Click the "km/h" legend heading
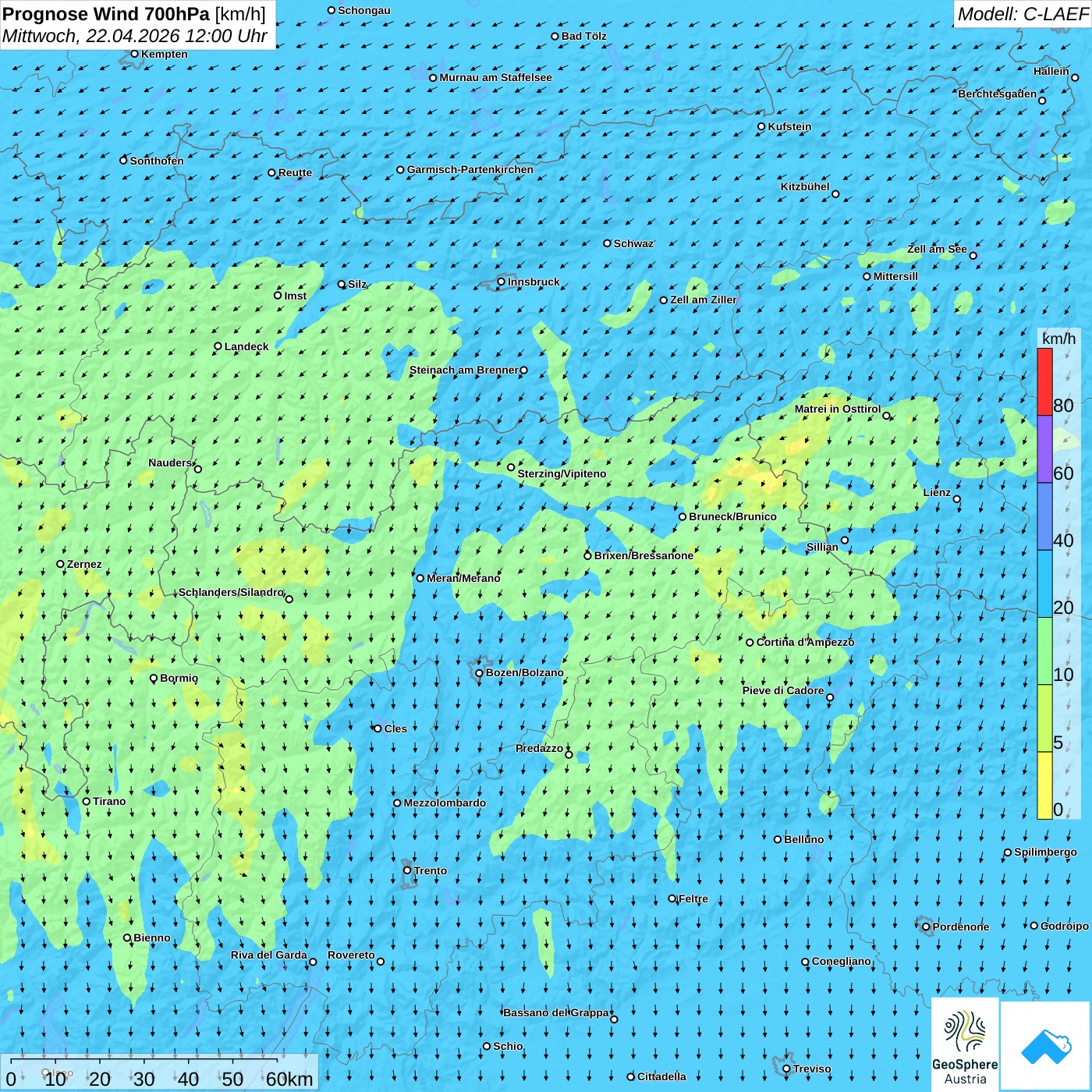1092x1092 pixels. point(1058,339)
